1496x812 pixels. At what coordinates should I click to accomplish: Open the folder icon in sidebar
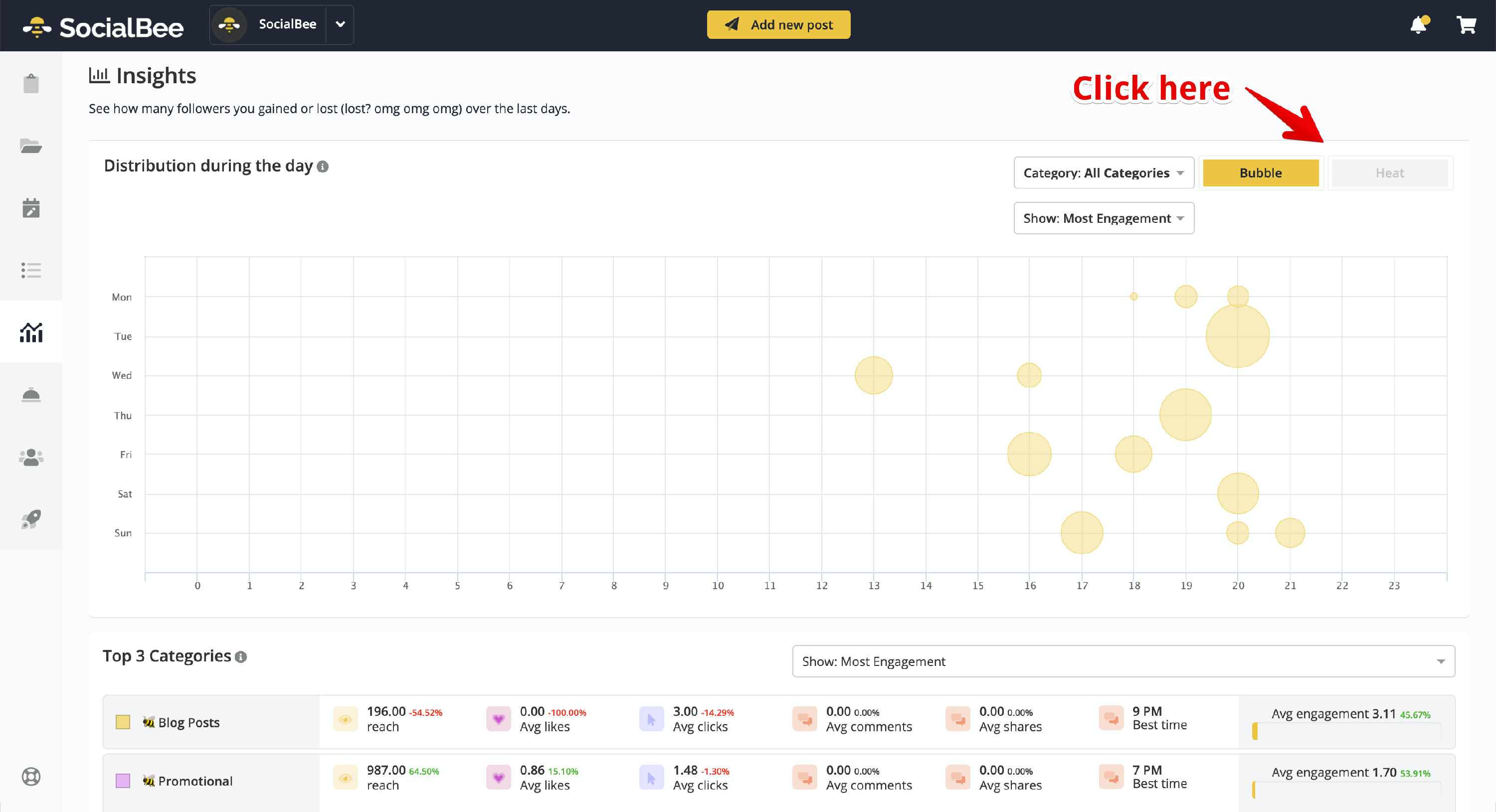(x=31, y=146)
